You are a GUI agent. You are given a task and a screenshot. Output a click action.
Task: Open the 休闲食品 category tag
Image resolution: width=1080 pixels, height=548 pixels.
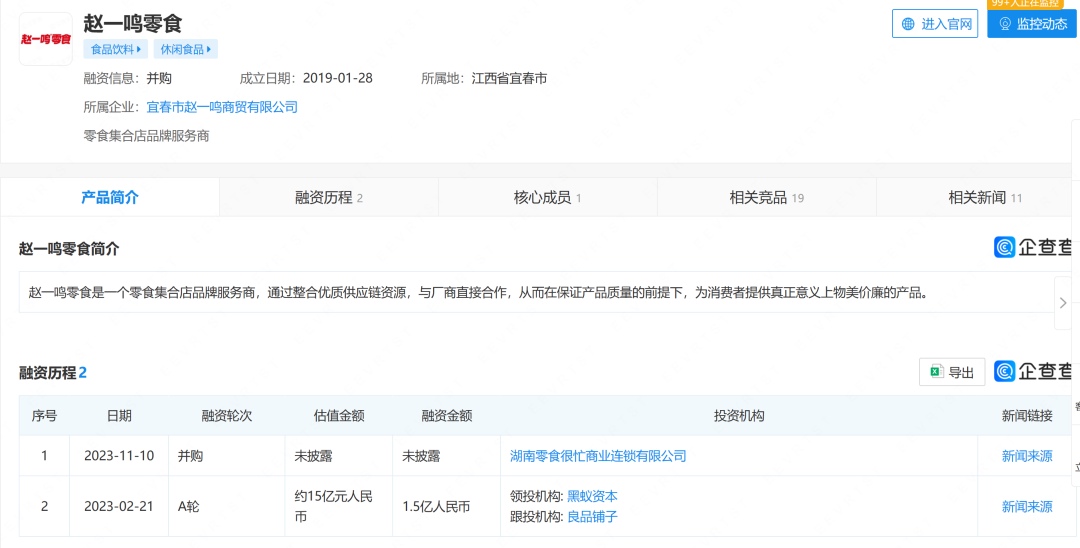185,49
